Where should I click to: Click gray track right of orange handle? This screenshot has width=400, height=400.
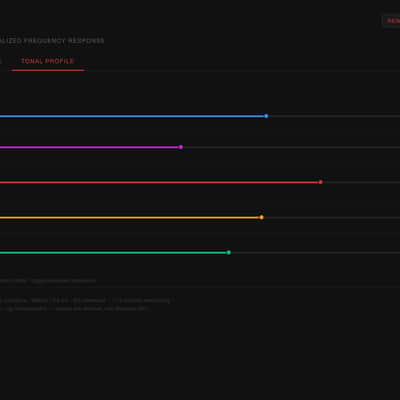pyautogui.click(x=332, y=218)
